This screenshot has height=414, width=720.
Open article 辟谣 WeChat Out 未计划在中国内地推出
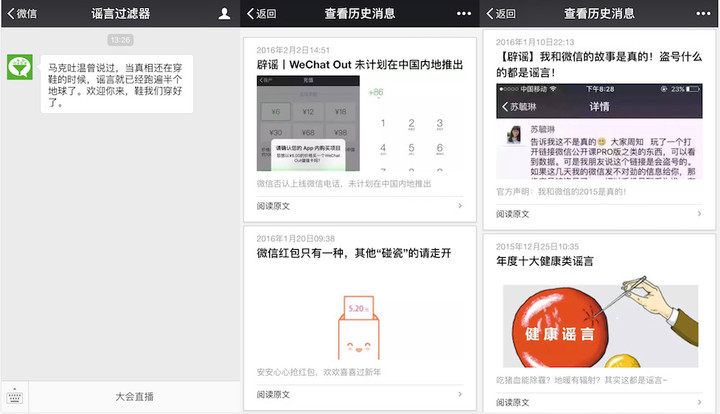tap(360, 65)
